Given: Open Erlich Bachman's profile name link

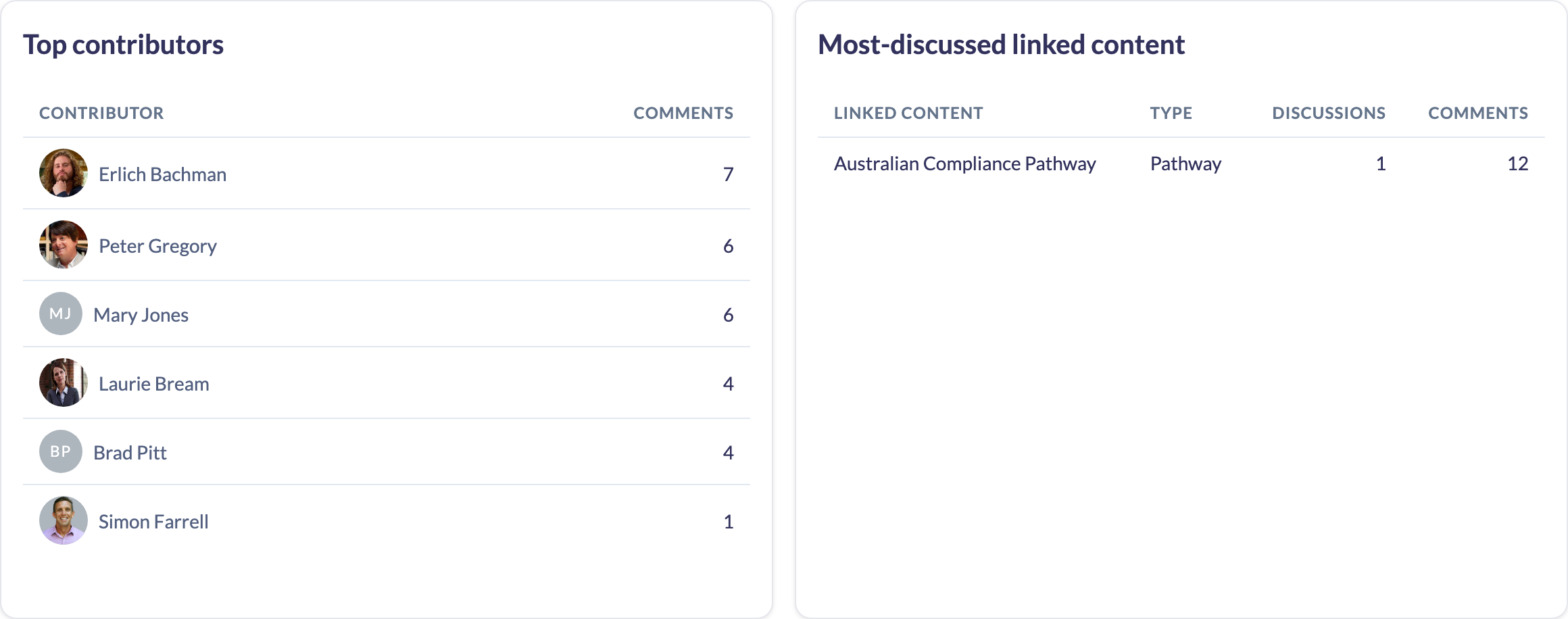Looking at the screenshot, I should pos(162,174).
